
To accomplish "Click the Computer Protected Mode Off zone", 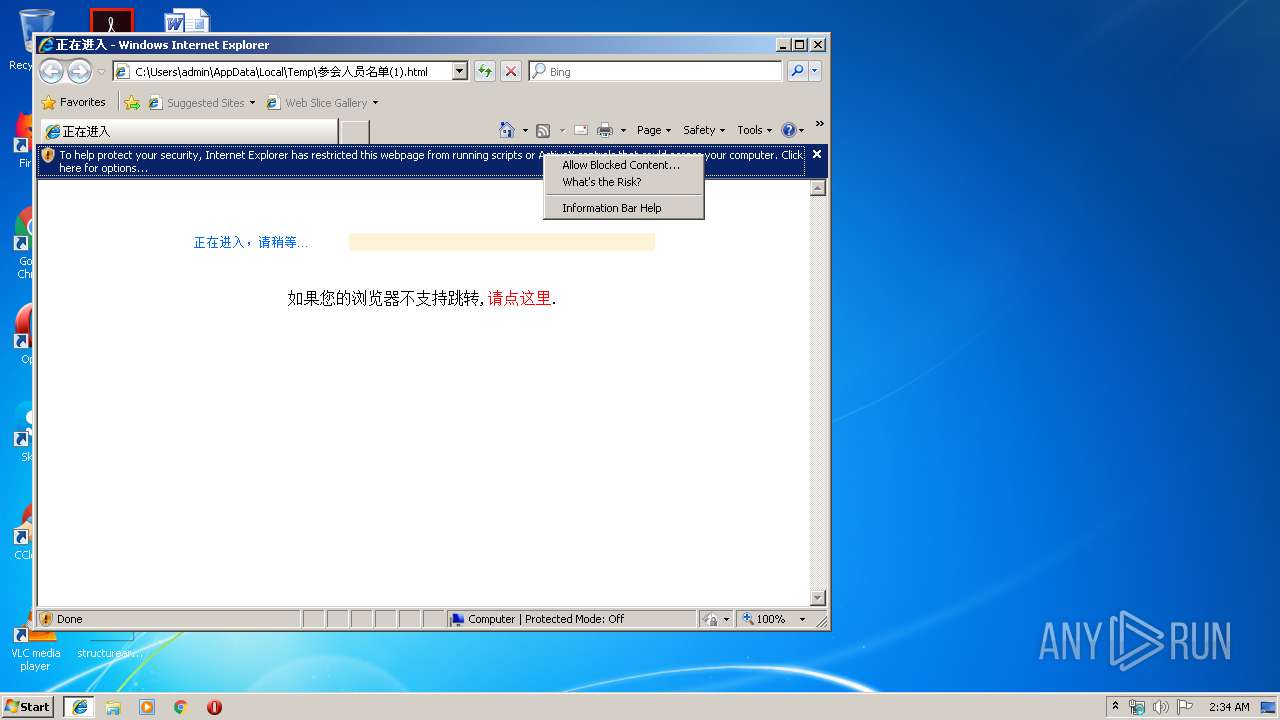I will click(571, 619).
